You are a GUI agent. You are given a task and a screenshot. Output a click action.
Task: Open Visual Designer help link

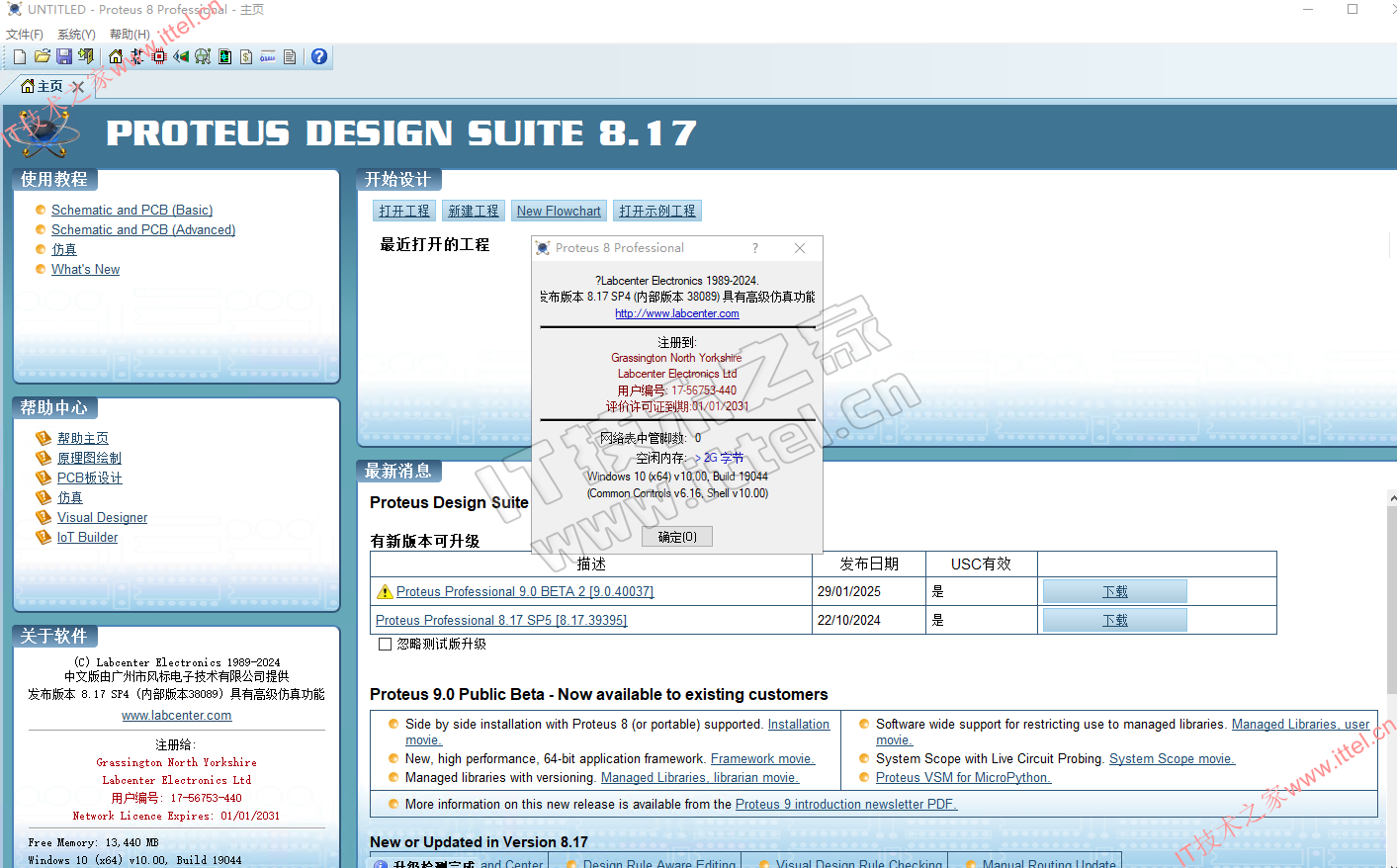pyautogui.click(x=102, y=517)
